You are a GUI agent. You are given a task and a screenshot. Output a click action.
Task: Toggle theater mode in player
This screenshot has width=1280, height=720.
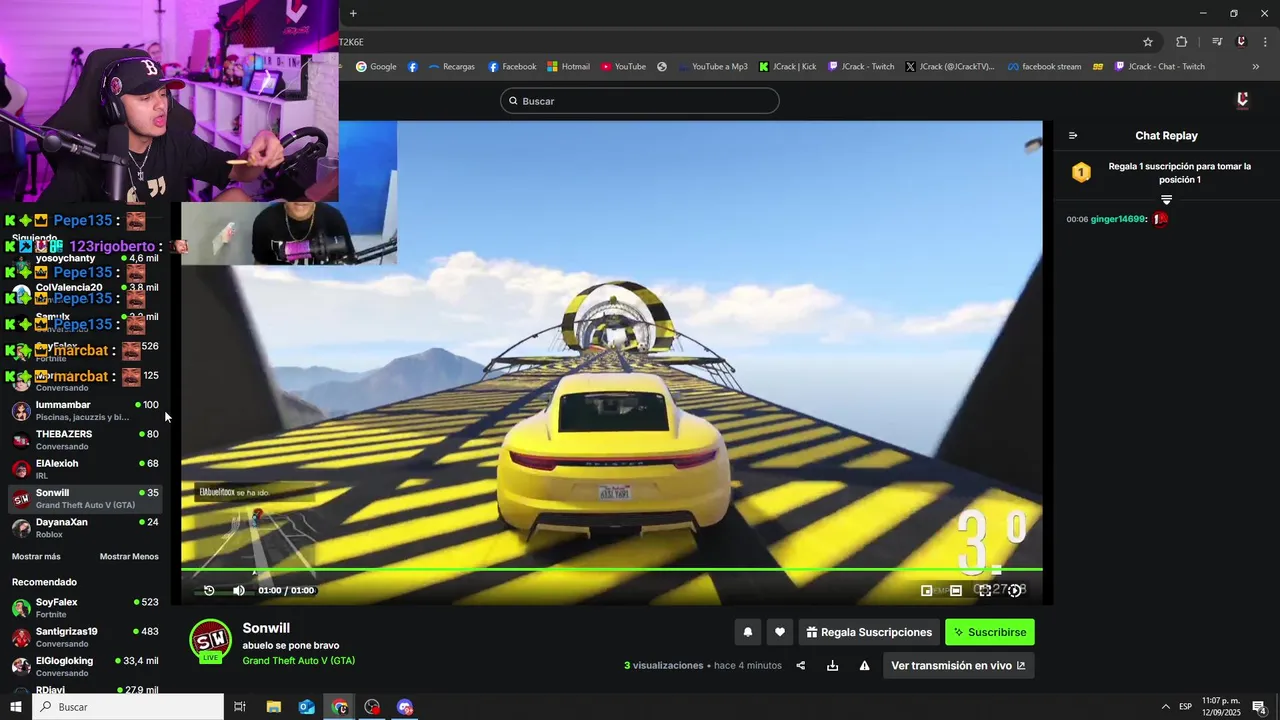click(x=956, y=591)
